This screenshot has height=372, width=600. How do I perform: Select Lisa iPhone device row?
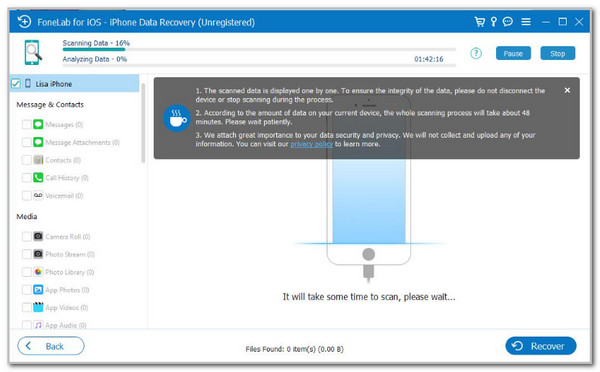[x=74, y=83]
